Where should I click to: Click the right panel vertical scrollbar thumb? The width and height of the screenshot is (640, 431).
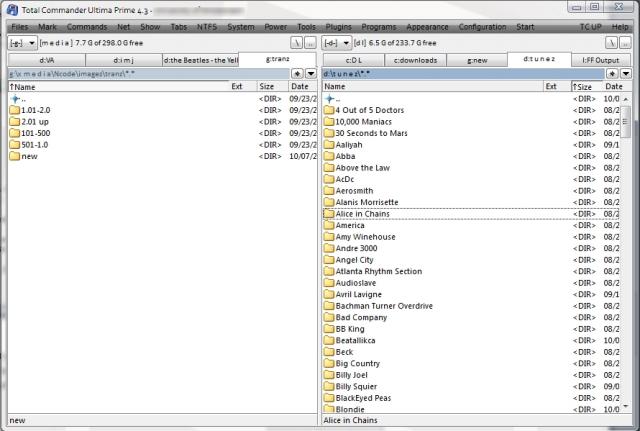point(626,121)
